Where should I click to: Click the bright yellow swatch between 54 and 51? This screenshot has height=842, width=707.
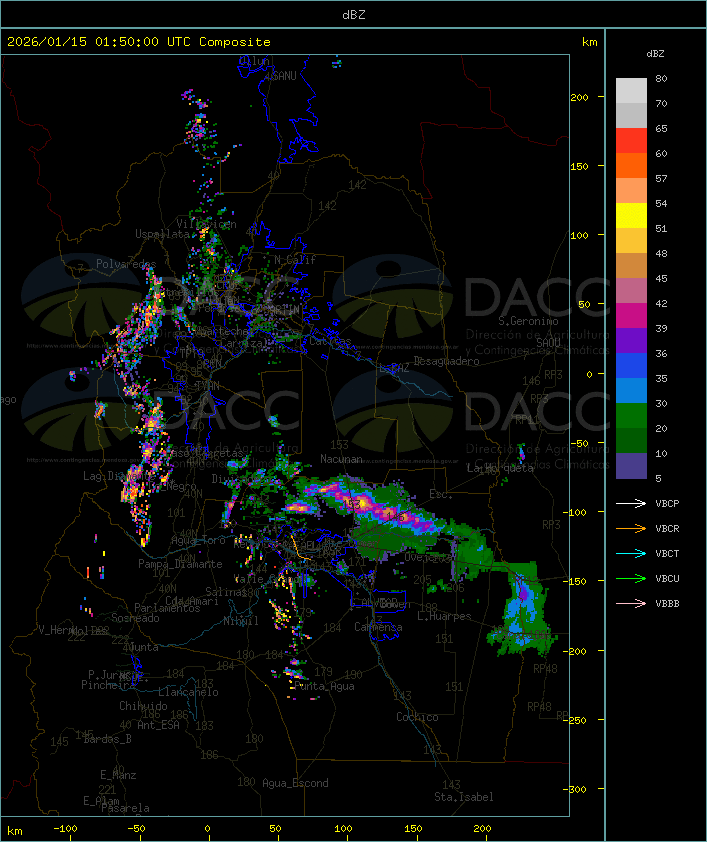click(631, 215)
